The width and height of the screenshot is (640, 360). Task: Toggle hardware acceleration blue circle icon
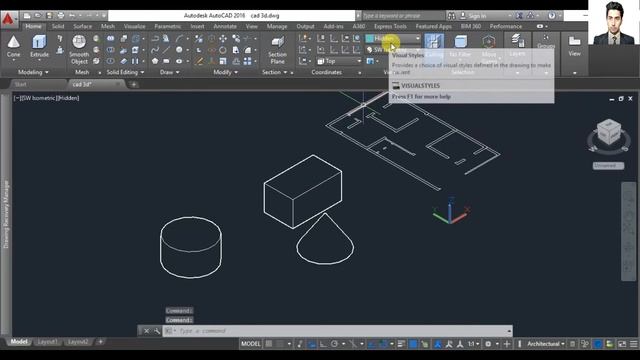598,344
